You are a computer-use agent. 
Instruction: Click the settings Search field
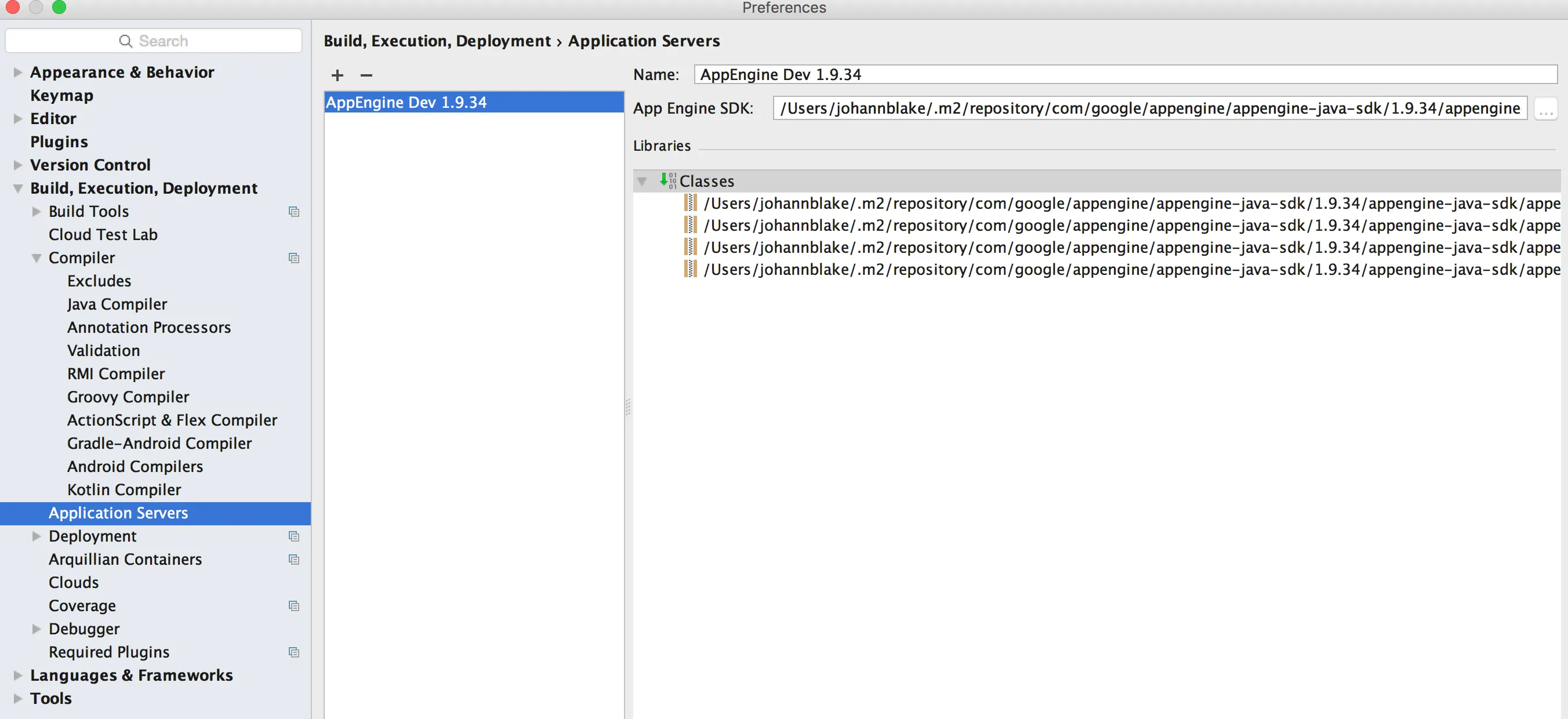tap(154, 41)
